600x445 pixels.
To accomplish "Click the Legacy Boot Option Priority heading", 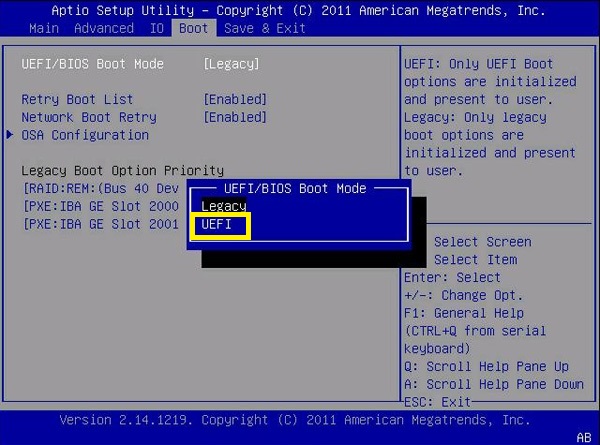I will point(122,171).
